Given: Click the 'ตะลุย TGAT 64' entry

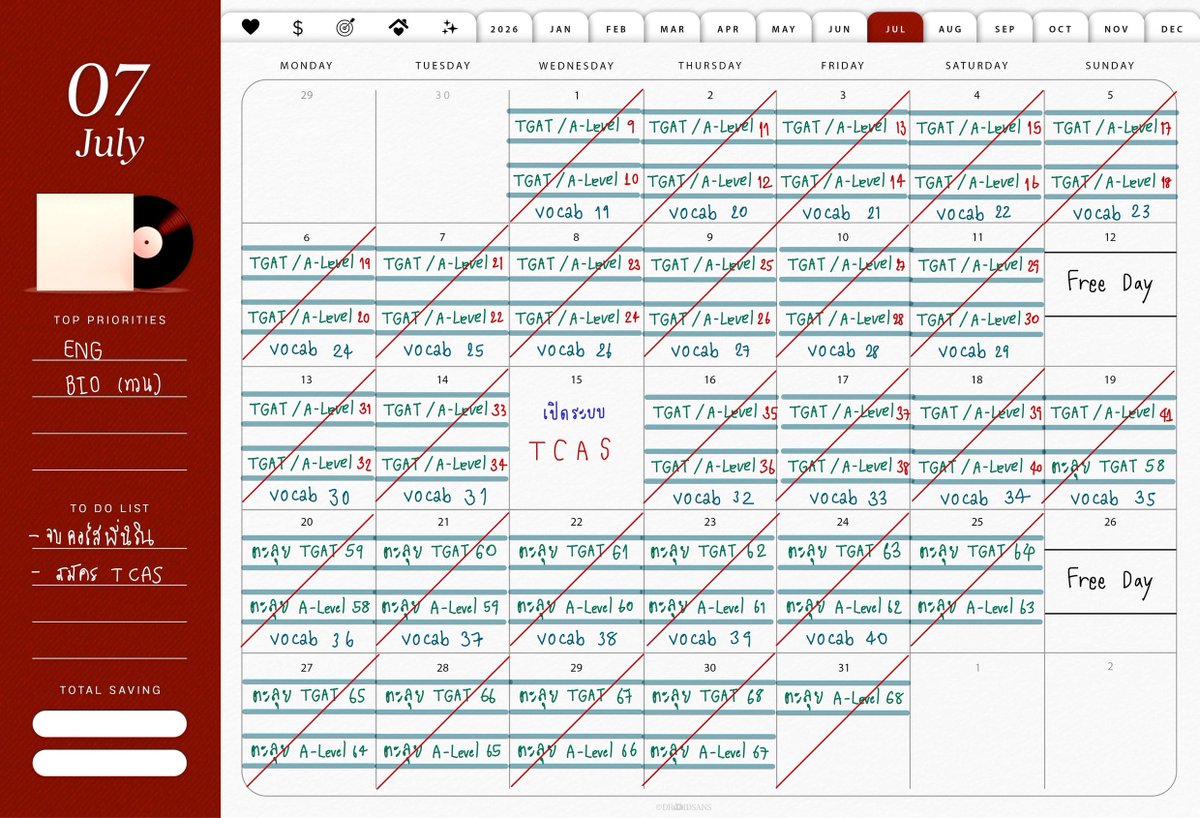Looking at the screenshot, I should (x=977, y=551).
